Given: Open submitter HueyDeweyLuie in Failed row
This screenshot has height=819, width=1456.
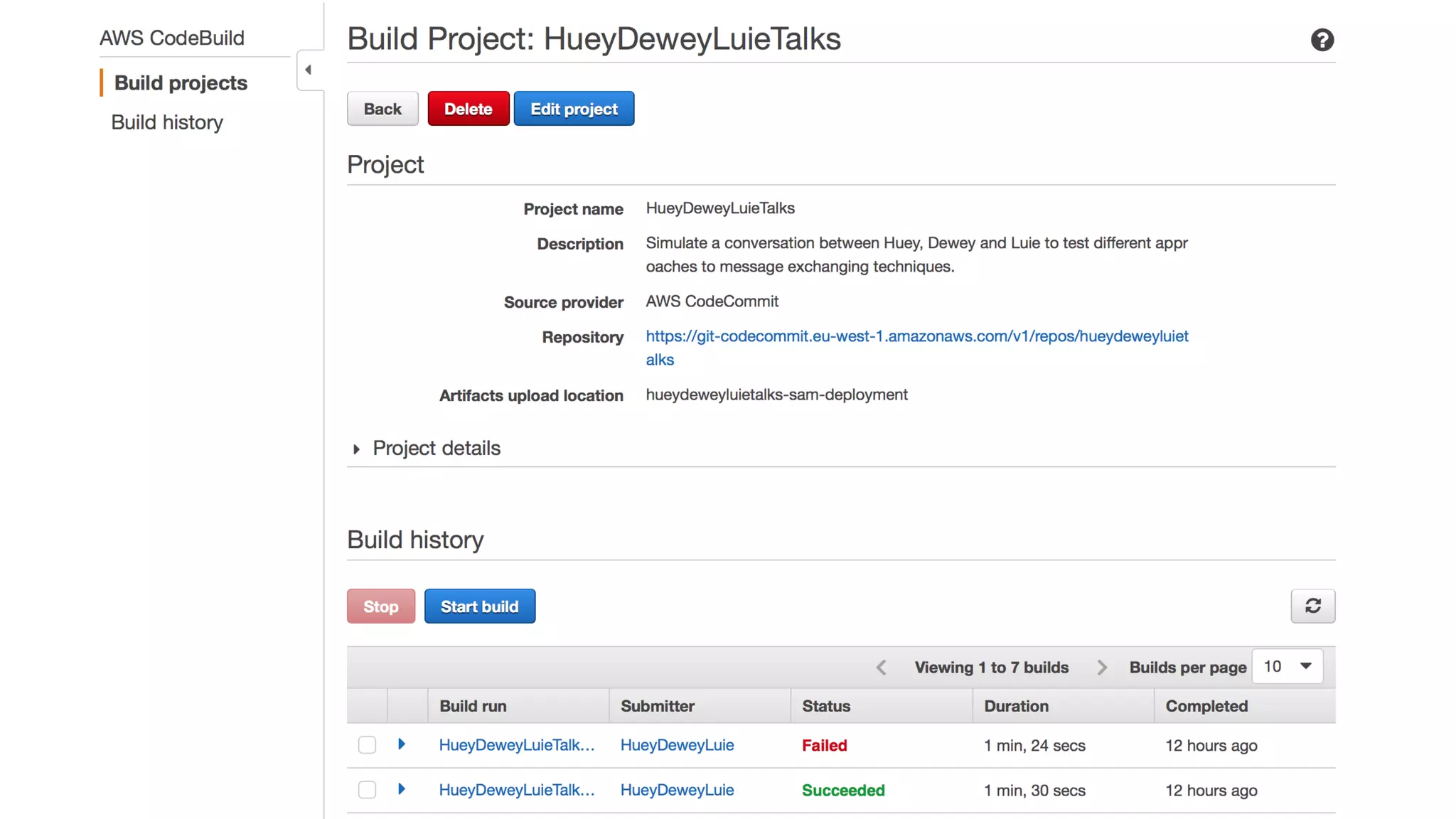Looking at the screenshot, I should [677, 744].
